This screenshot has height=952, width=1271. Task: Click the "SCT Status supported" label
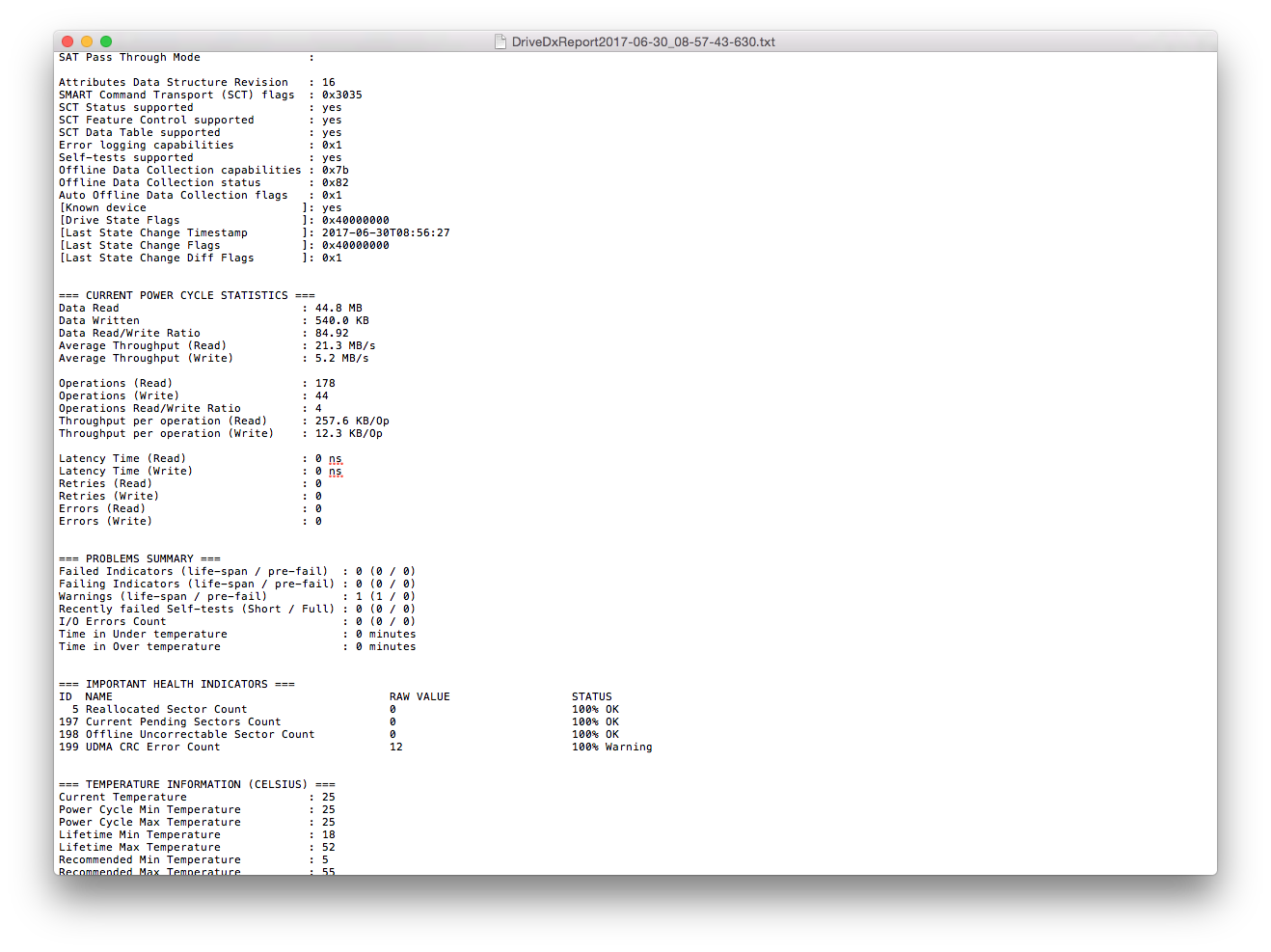tap(126, 108)
